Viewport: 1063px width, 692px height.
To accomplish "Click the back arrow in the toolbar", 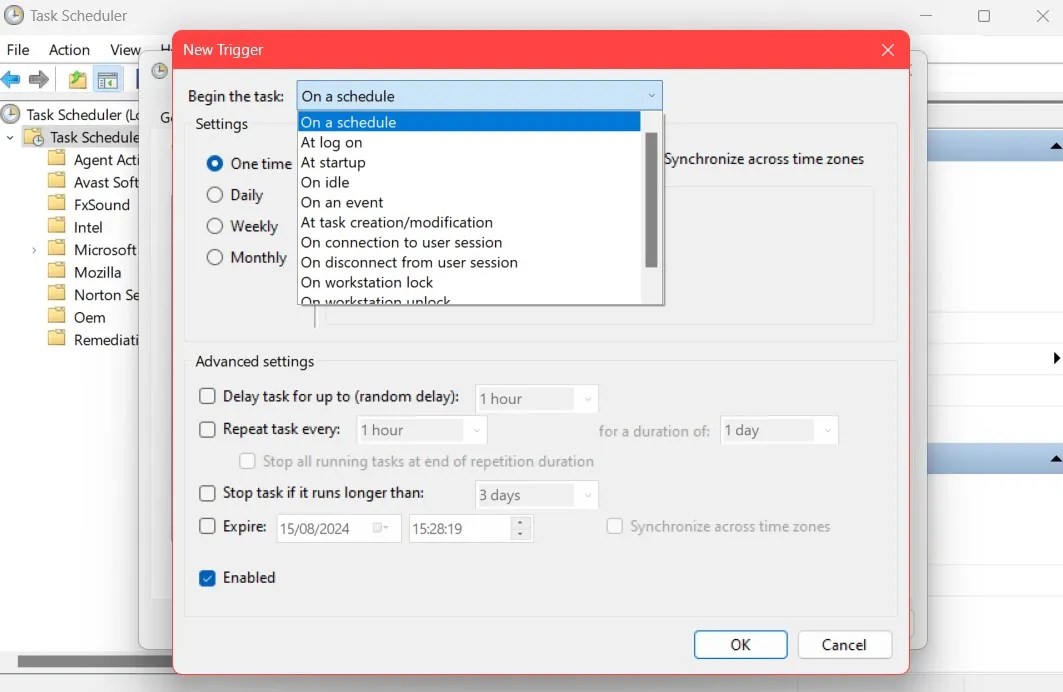I will click(12, 80).
